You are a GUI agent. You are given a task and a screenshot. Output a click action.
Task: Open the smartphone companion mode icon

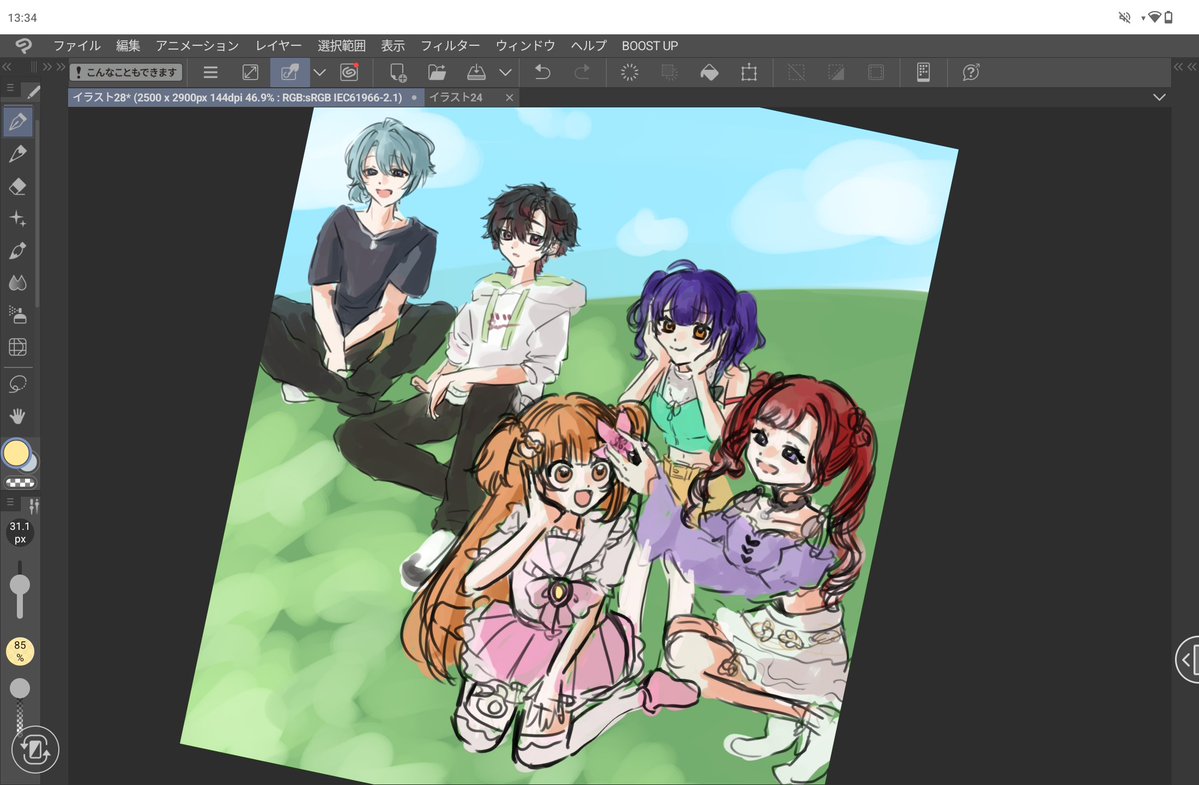(x=923, y=73)
